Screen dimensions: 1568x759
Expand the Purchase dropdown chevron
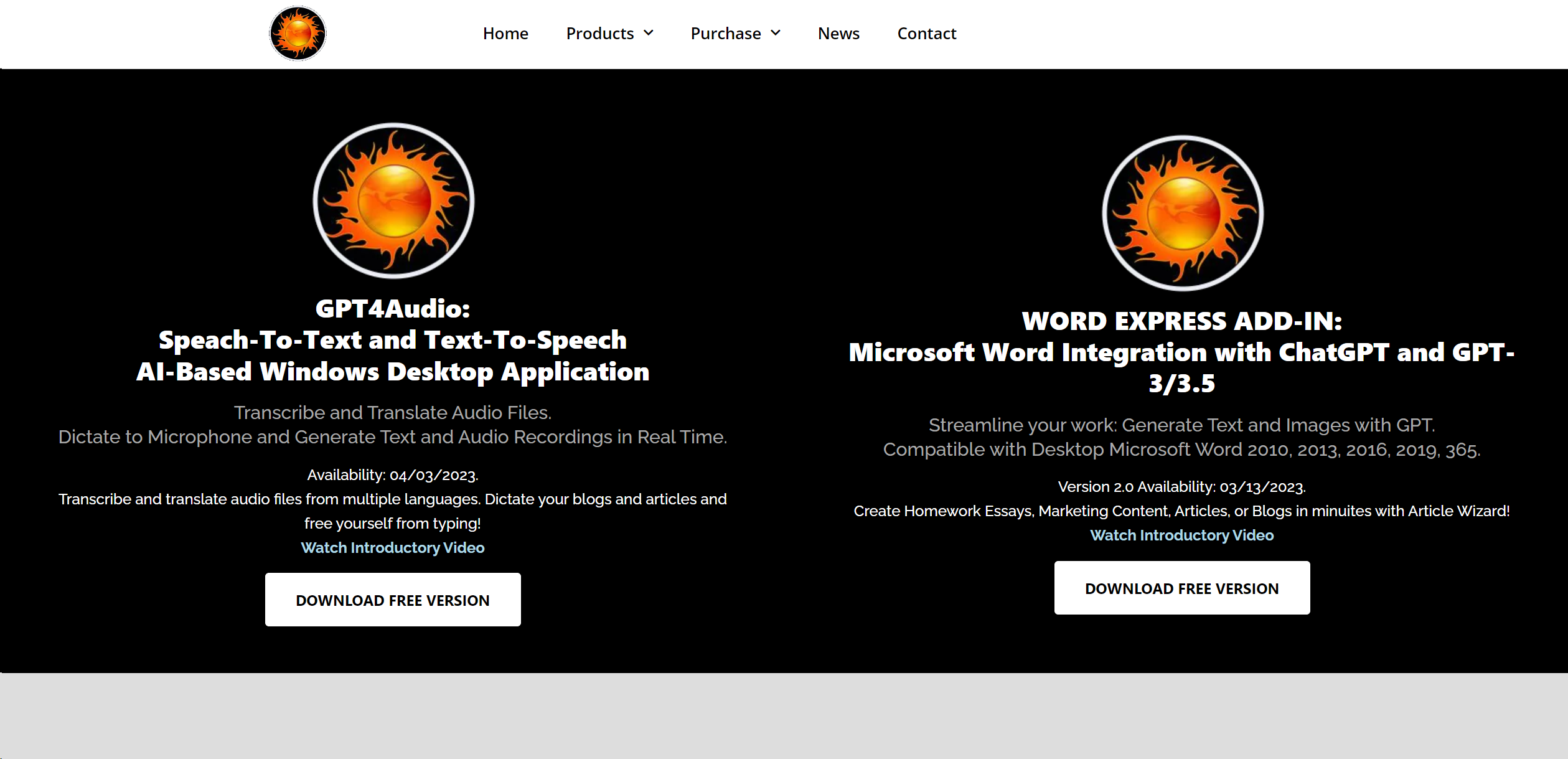coord(776,33)
